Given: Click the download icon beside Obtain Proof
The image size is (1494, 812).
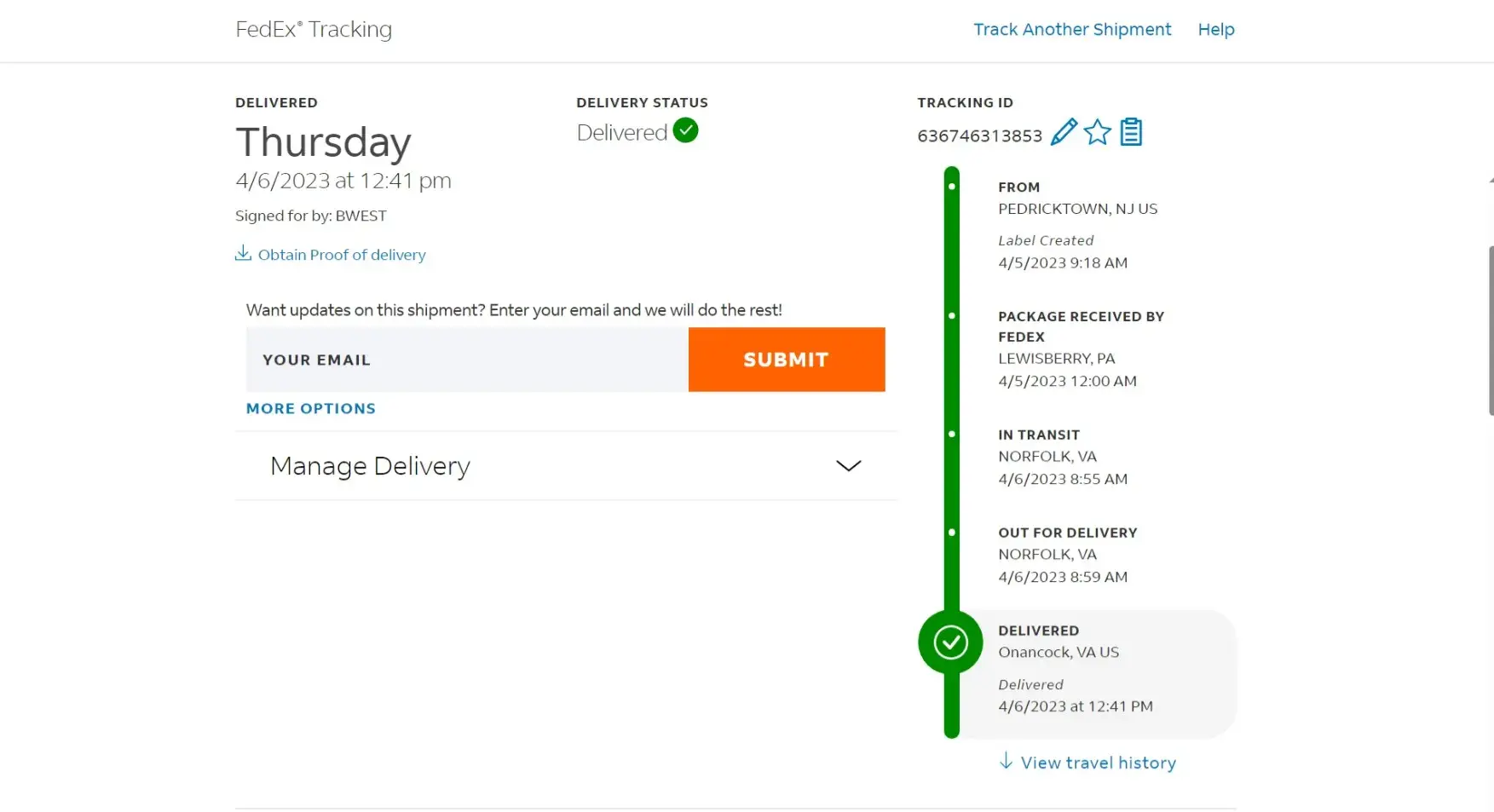Looking at the screenshot, I should pos(243,254).
